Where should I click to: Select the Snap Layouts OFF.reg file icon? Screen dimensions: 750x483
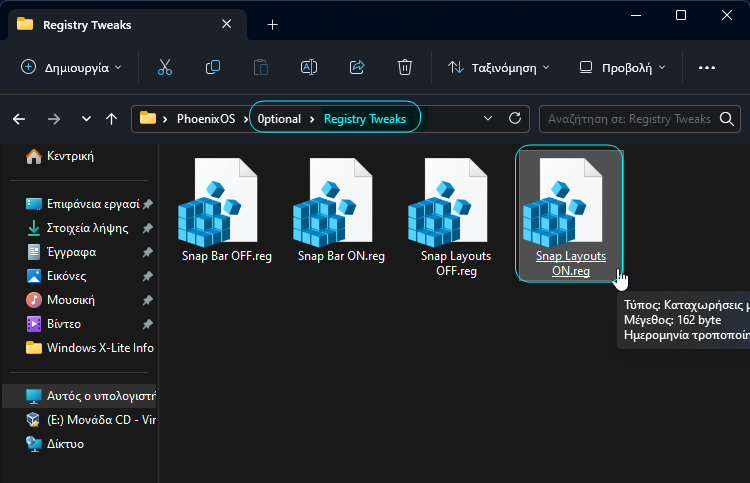[x=448, y=202]
